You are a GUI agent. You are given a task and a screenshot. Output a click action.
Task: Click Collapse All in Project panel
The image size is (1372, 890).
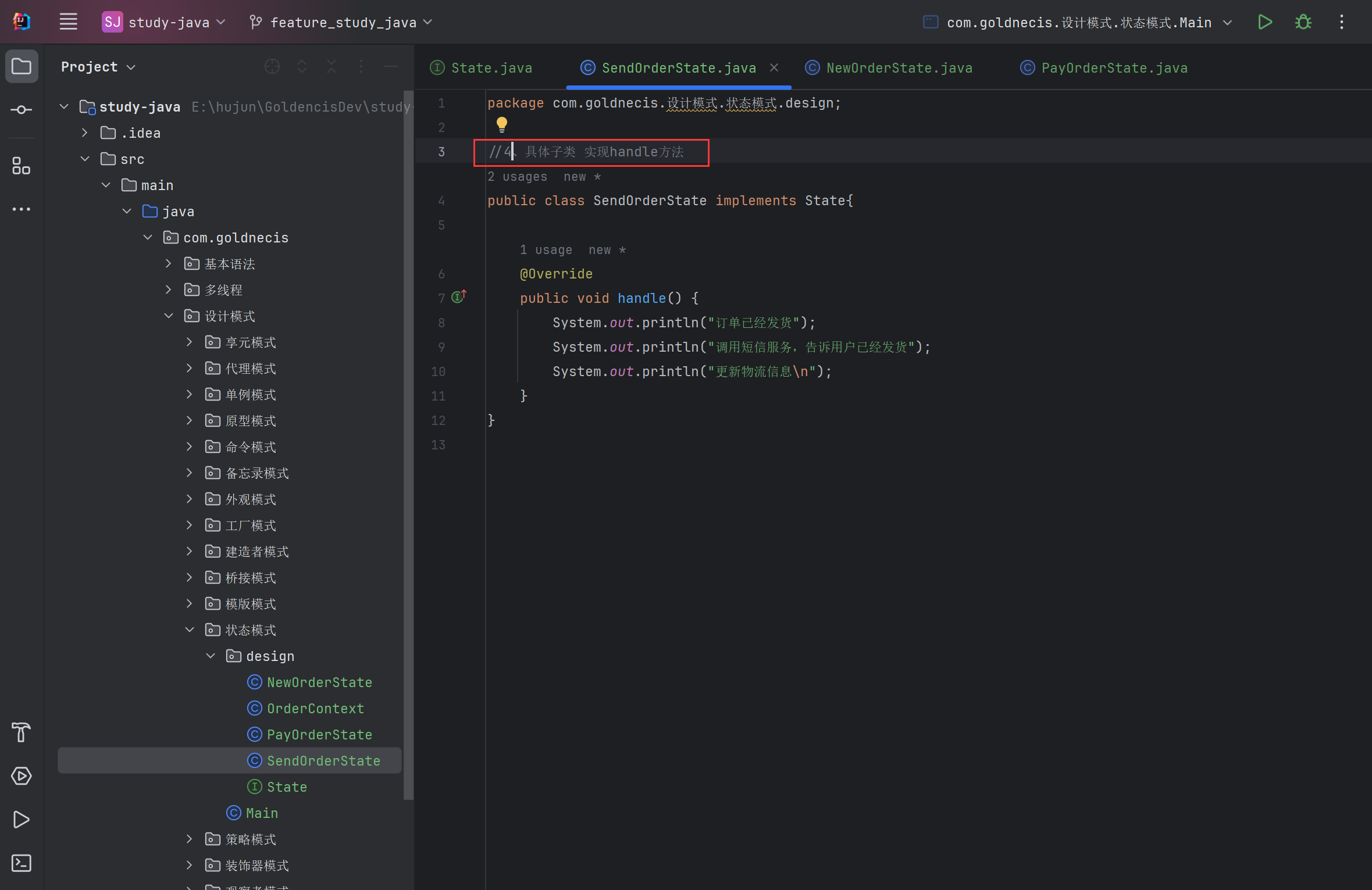[332, 67]
